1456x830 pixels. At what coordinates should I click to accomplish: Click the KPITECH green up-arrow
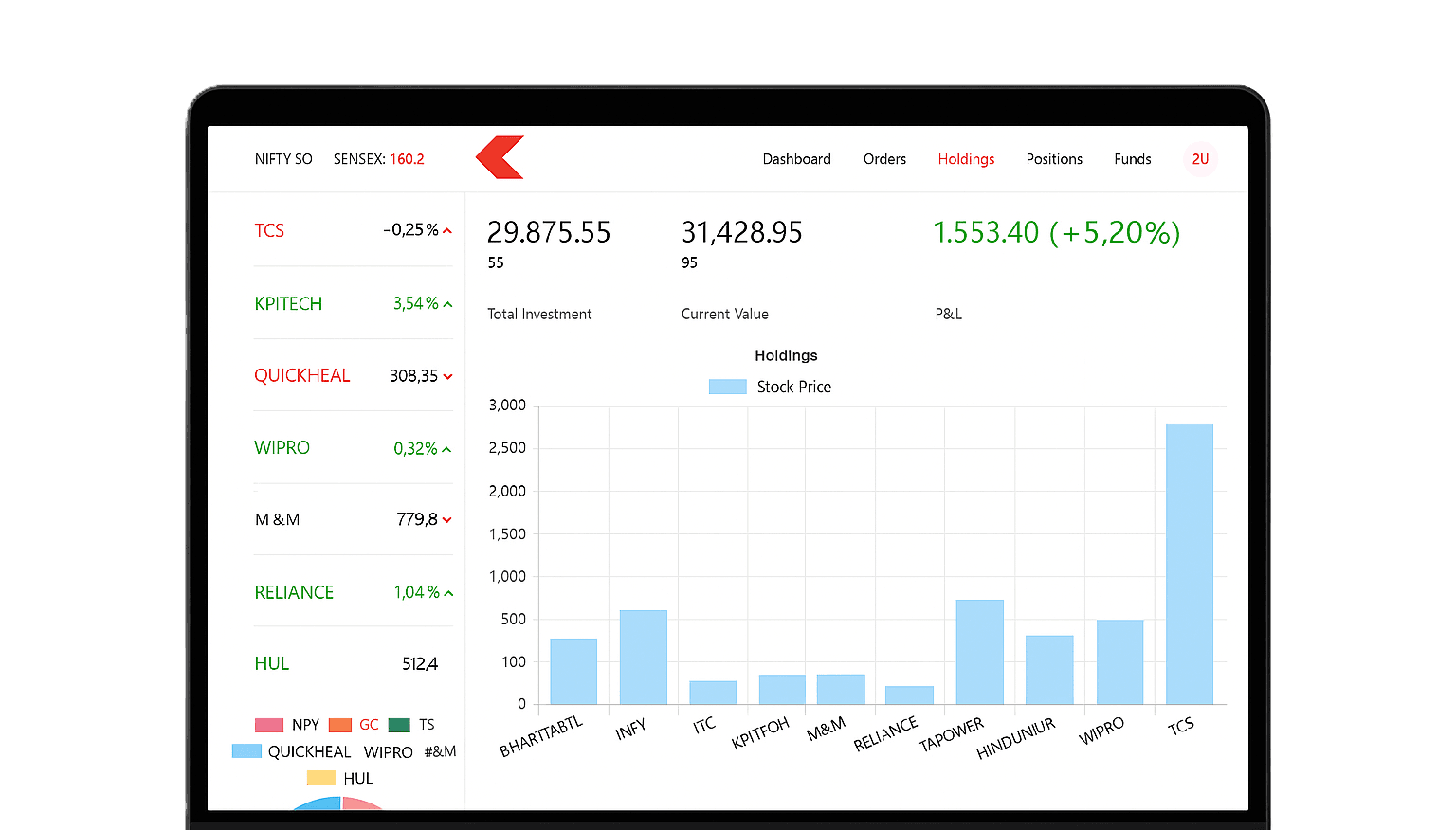(x=447, y=304)
